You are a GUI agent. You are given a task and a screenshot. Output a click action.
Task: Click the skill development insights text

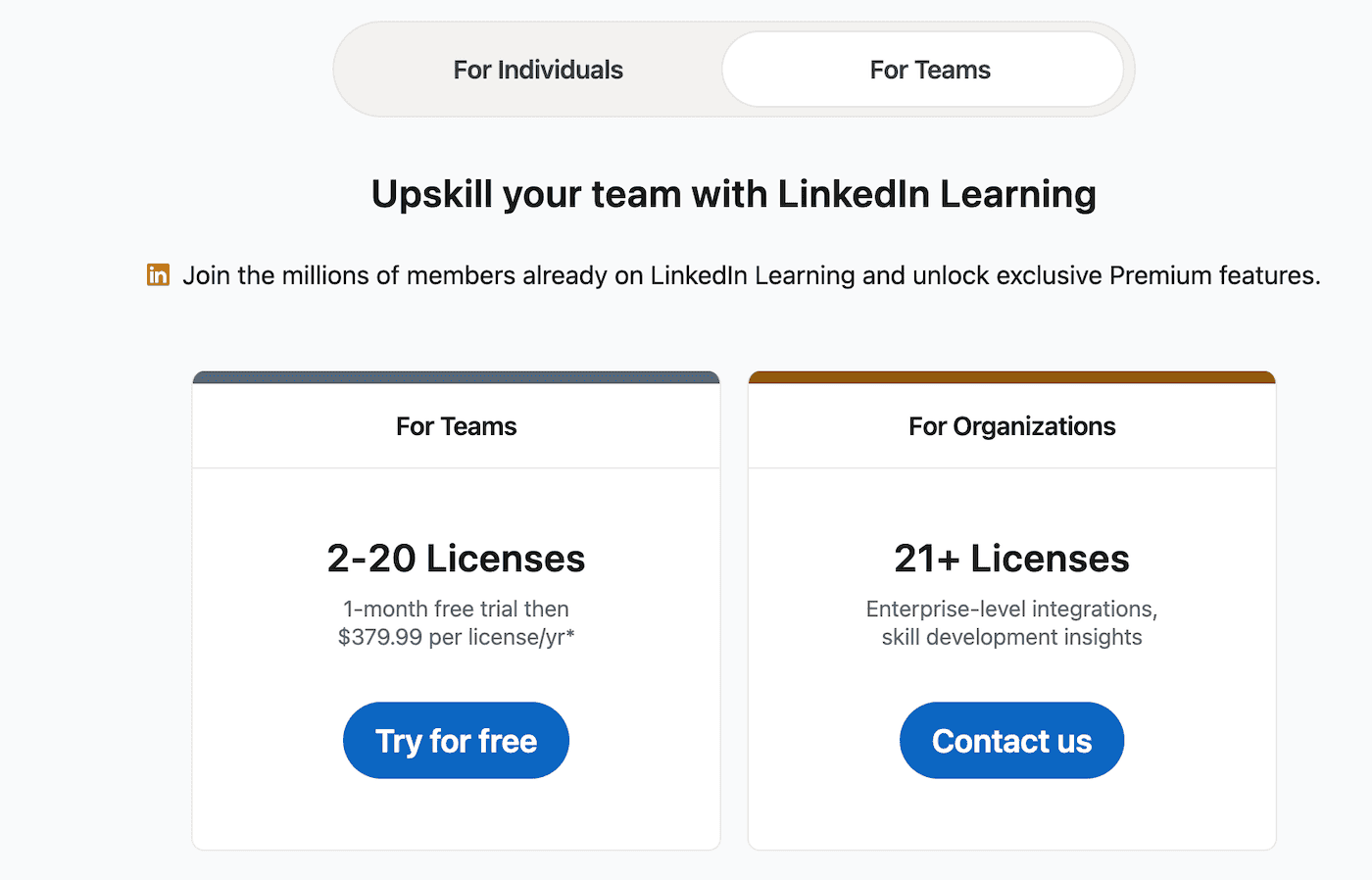click(1011, 637)
